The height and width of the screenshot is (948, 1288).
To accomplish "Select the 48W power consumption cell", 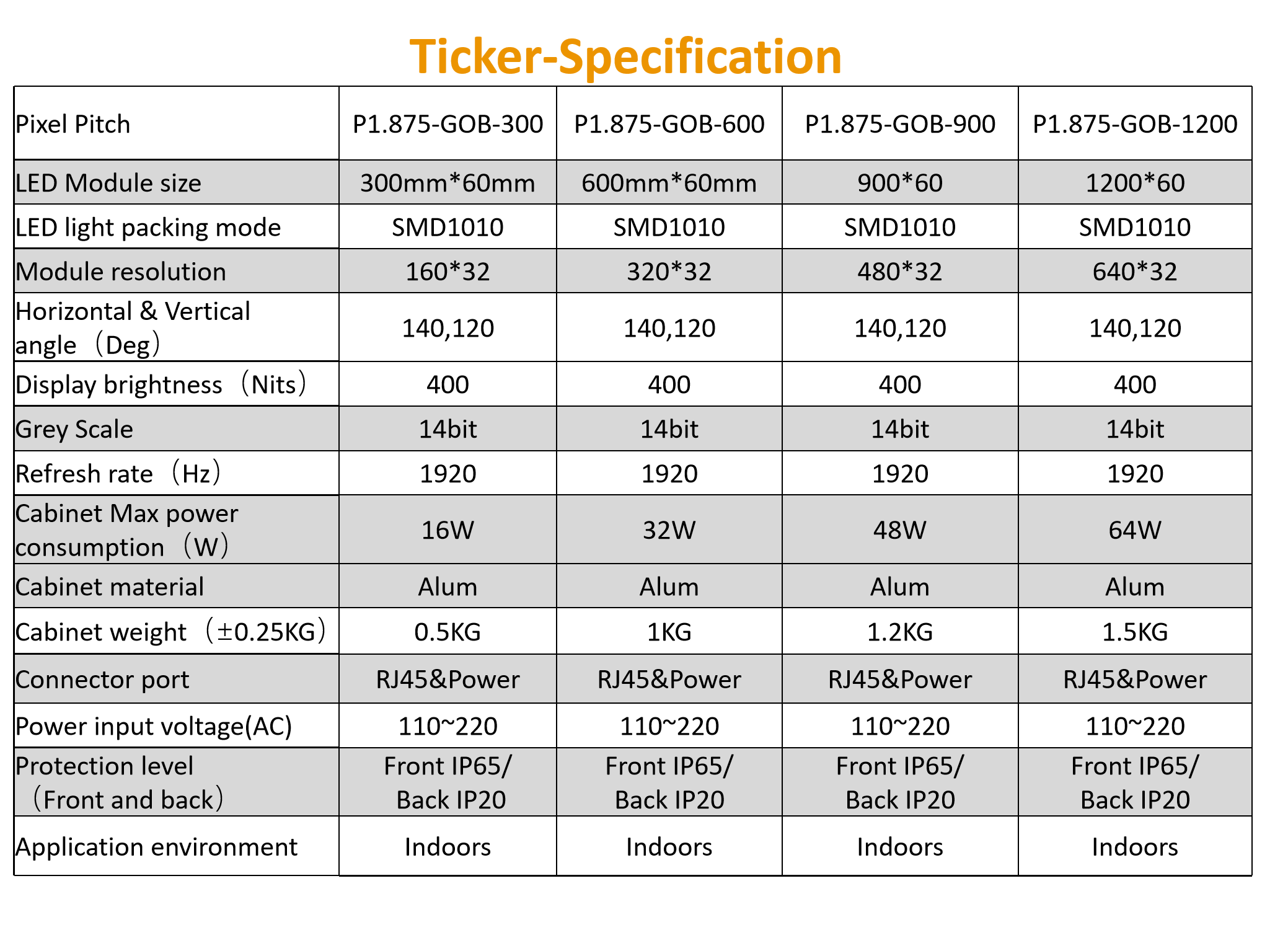I will [x=899, y=530].
